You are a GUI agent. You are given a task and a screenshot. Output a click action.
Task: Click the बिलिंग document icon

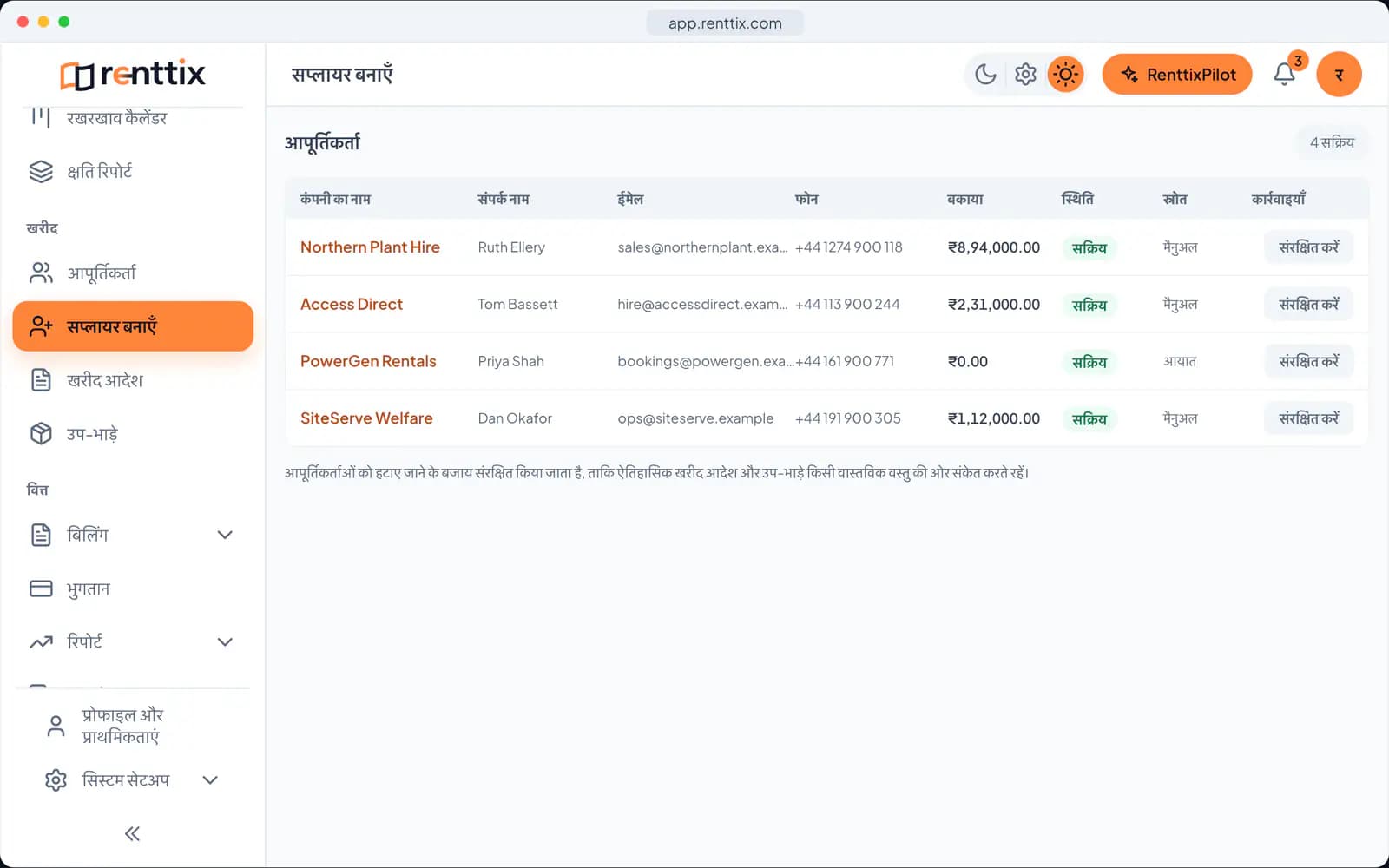tap(41, 535)
